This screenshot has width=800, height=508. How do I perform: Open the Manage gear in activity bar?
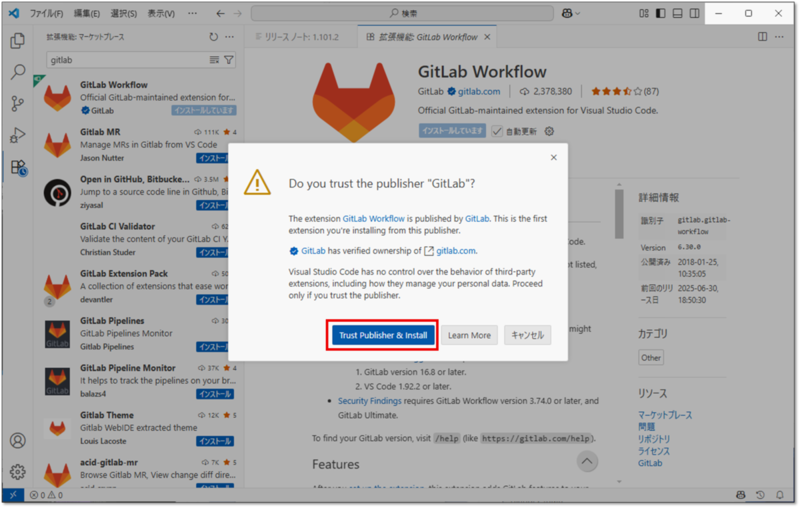pos(18,472)
